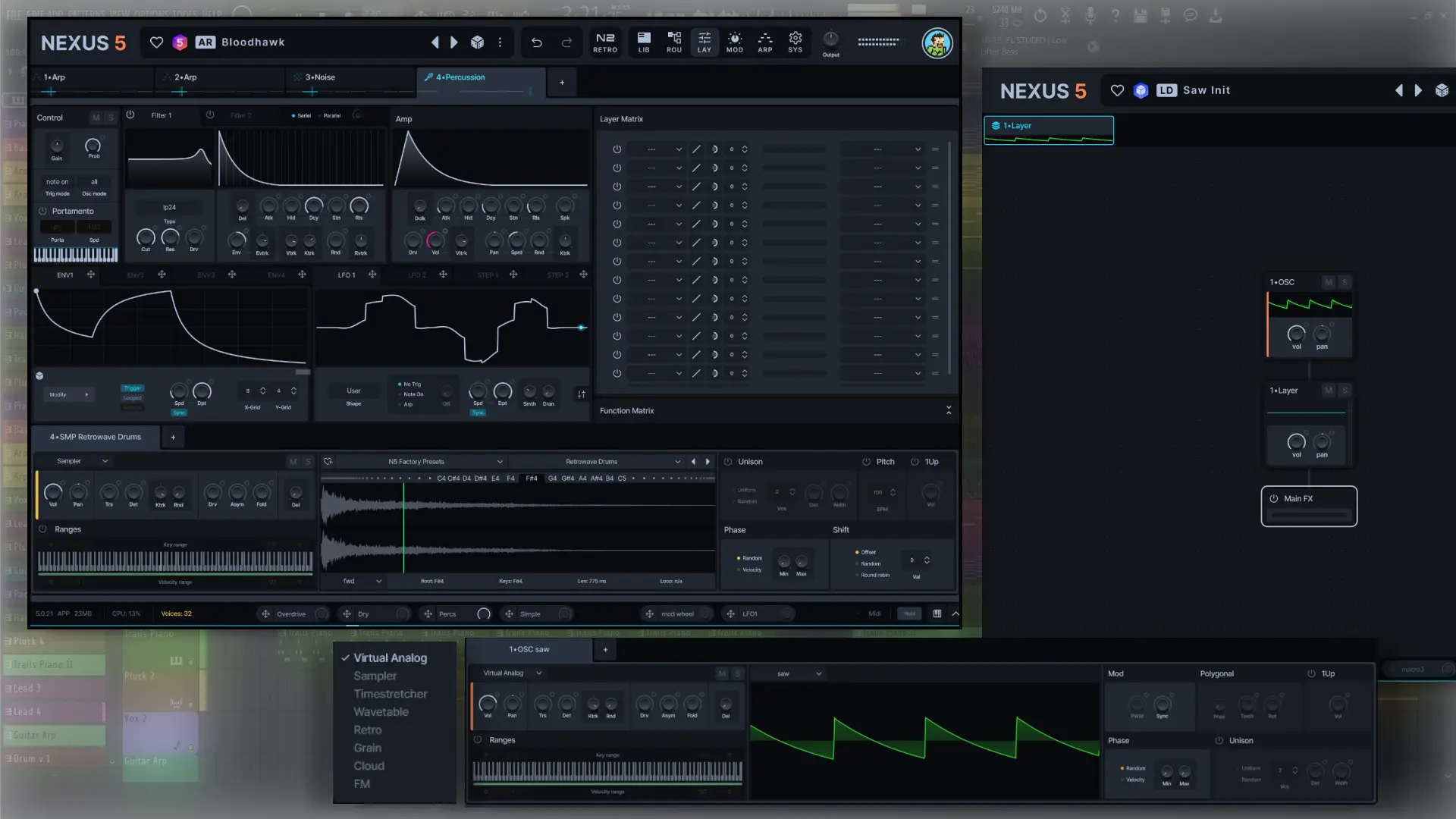Switch to the 3•Noise layer tab

351,82
